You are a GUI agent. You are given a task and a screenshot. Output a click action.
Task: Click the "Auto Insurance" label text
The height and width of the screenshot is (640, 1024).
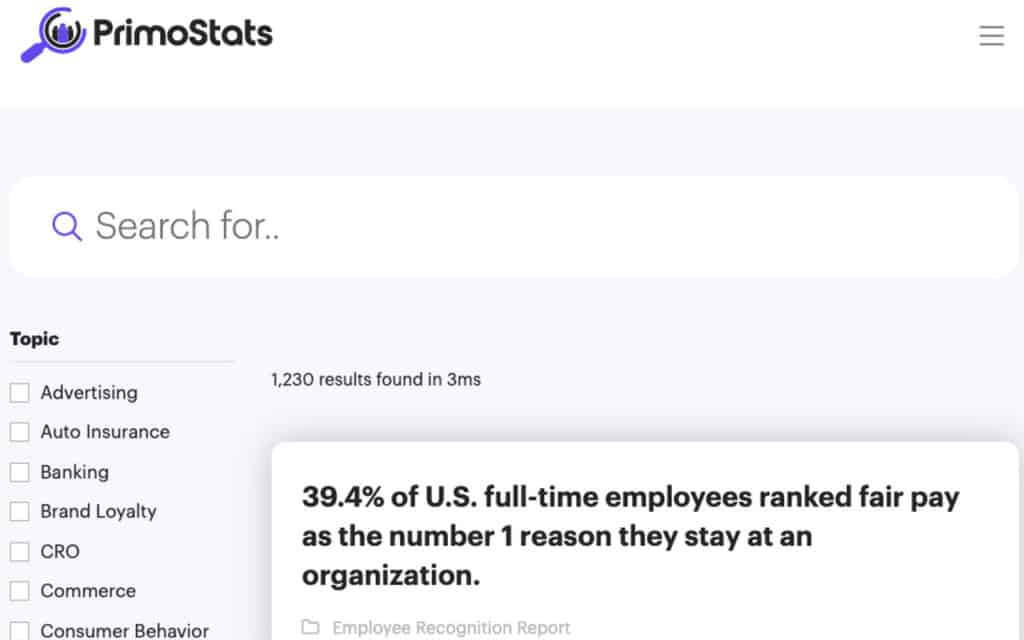coord(105,432)
